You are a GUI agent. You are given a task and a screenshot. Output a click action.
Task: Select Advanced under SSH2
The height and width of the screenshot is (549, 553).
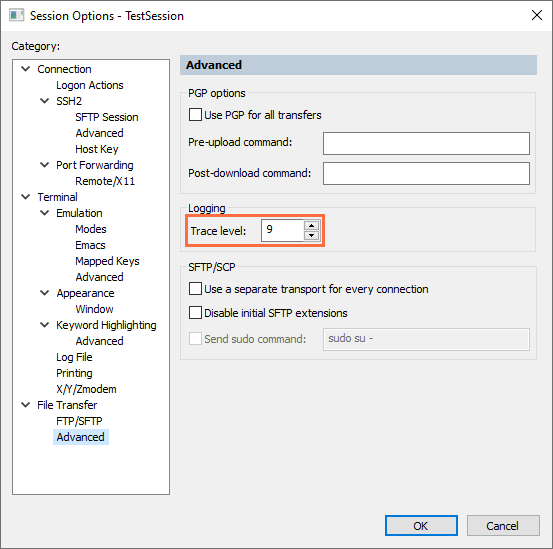(99, 133)
